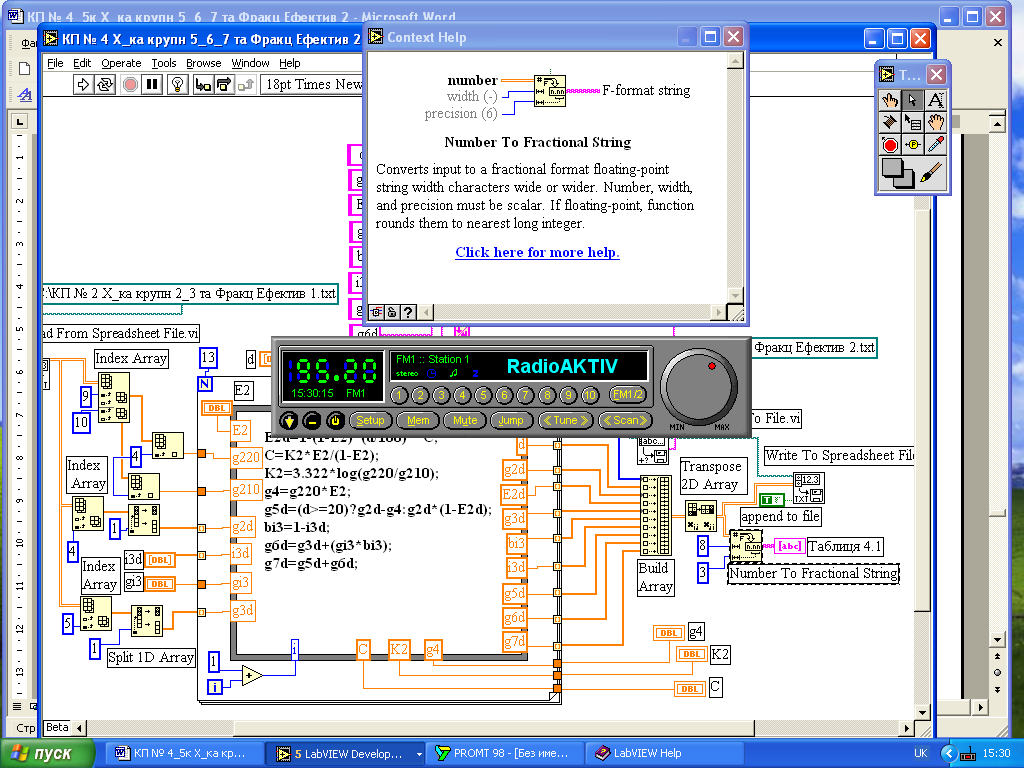Select radio preset station 5

pos(483,395)
